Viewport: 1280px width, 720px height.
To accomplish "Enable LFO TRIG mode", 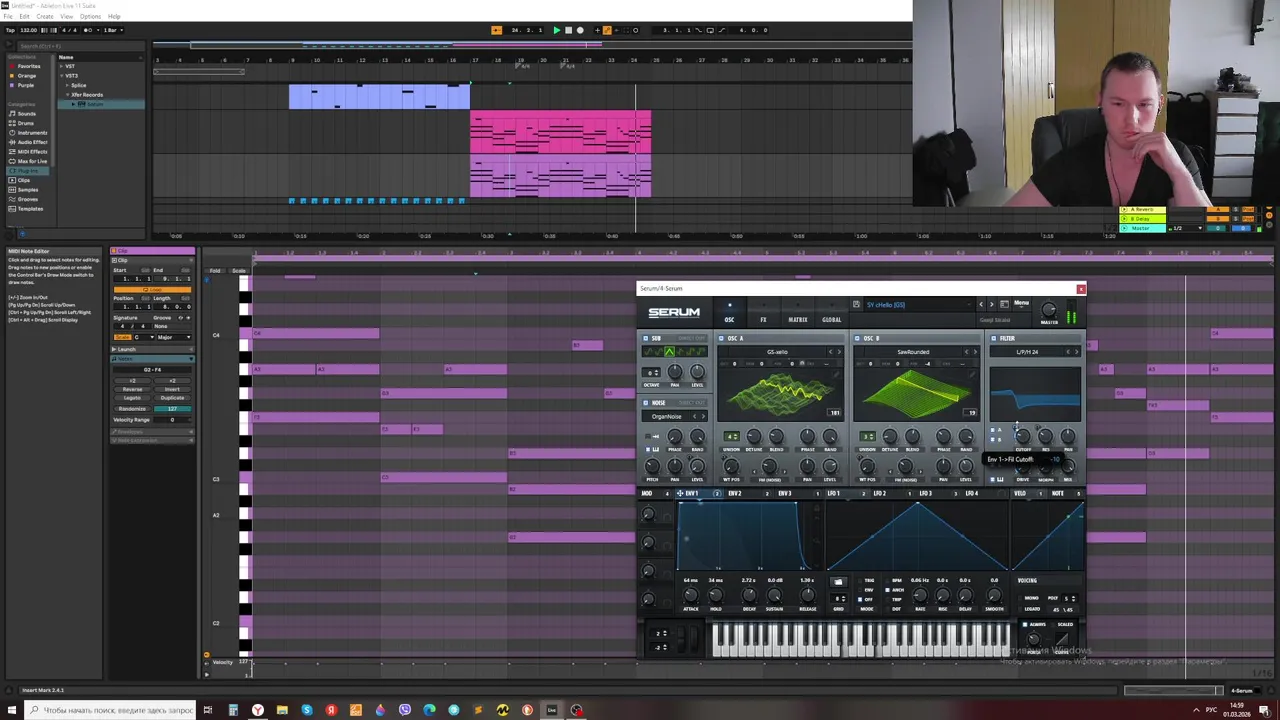I will pyautogui.click(x=859, y=580).
